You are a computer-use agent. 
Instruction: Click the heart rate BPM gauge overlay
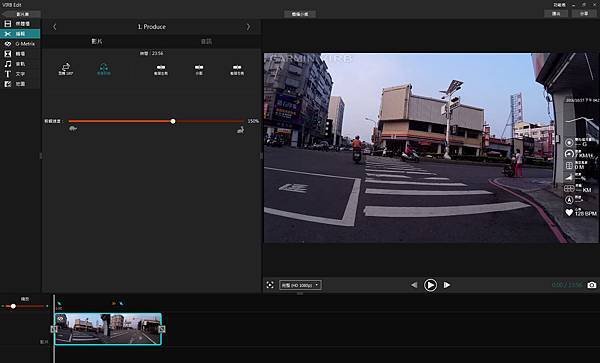(581, 212)
